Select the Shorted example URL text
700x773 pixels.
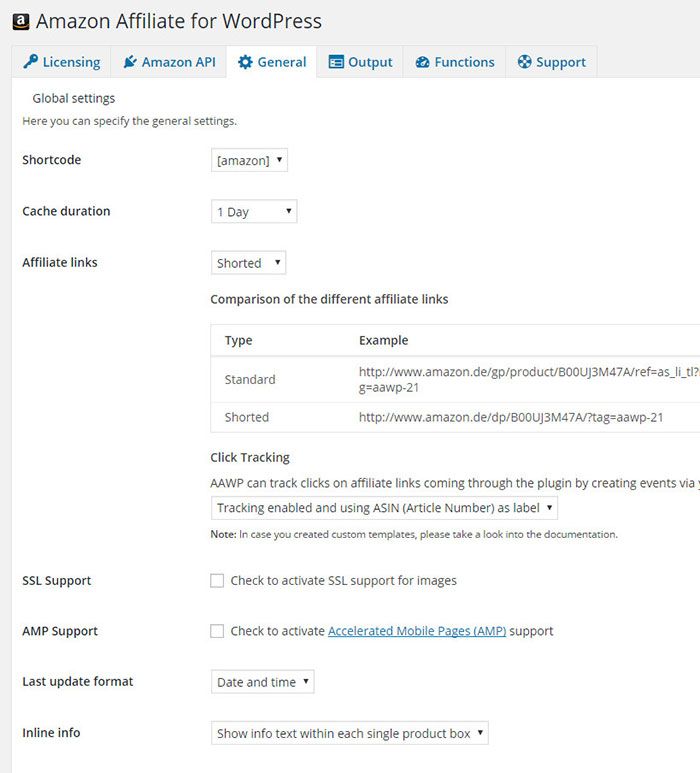click(511, 418)
